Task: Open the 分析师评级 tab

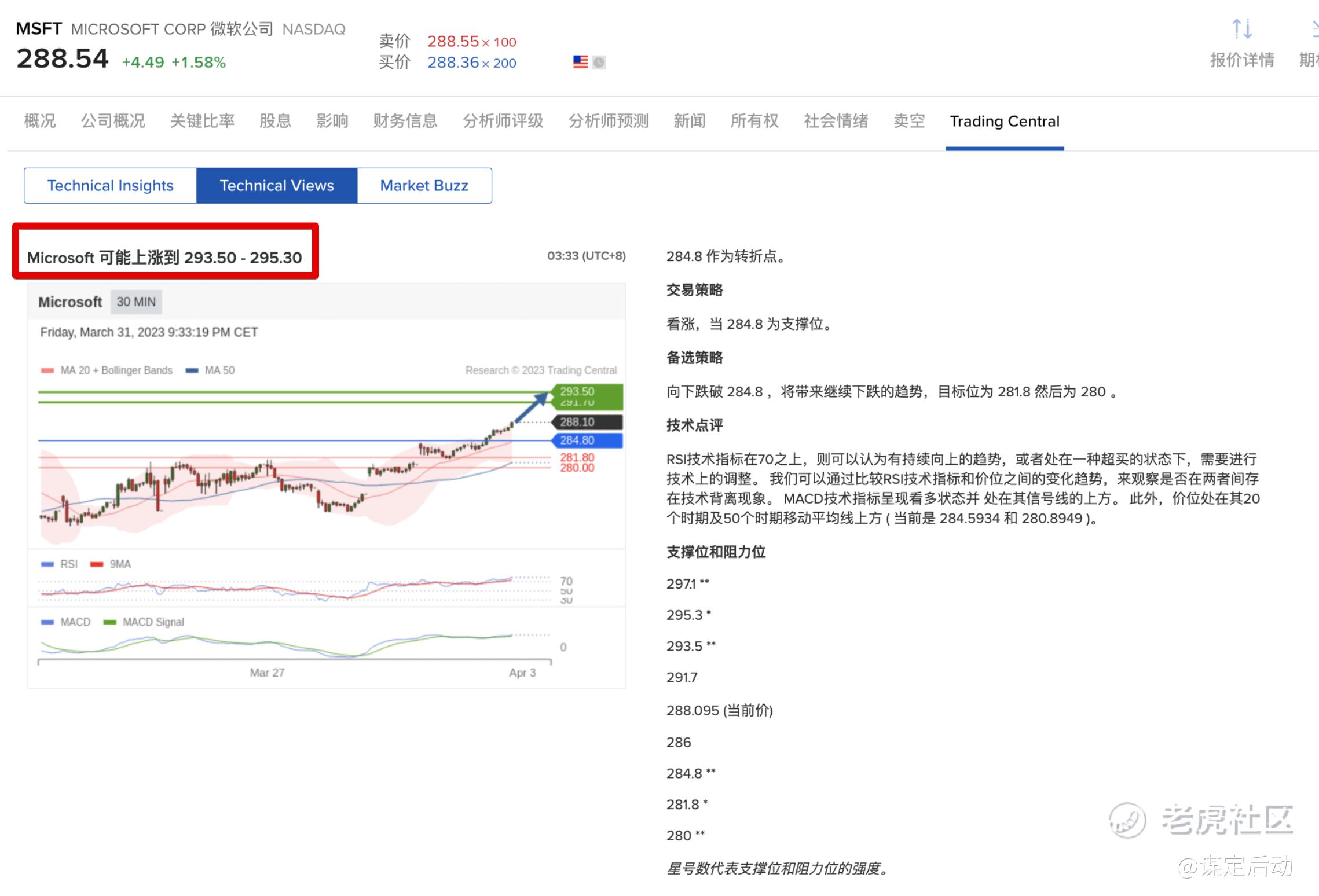Action: tap(503, 121)
